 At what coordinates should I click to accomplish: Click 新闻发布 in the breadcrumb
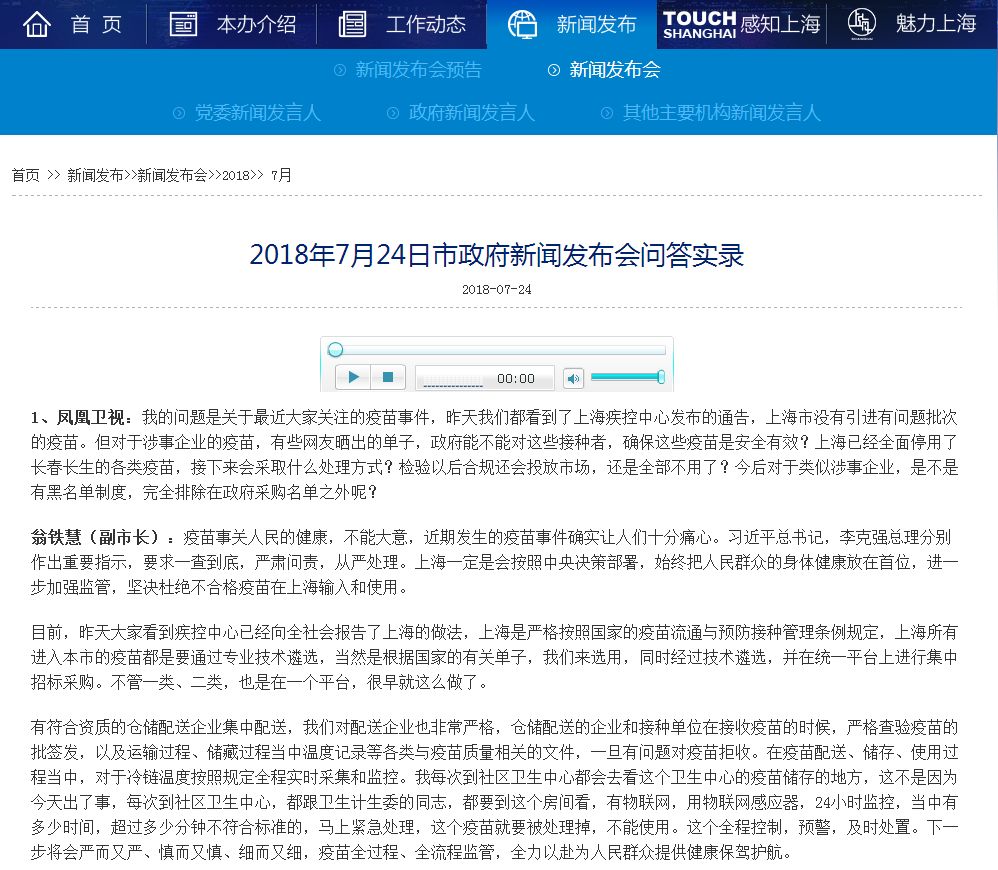tap(95, 175)
